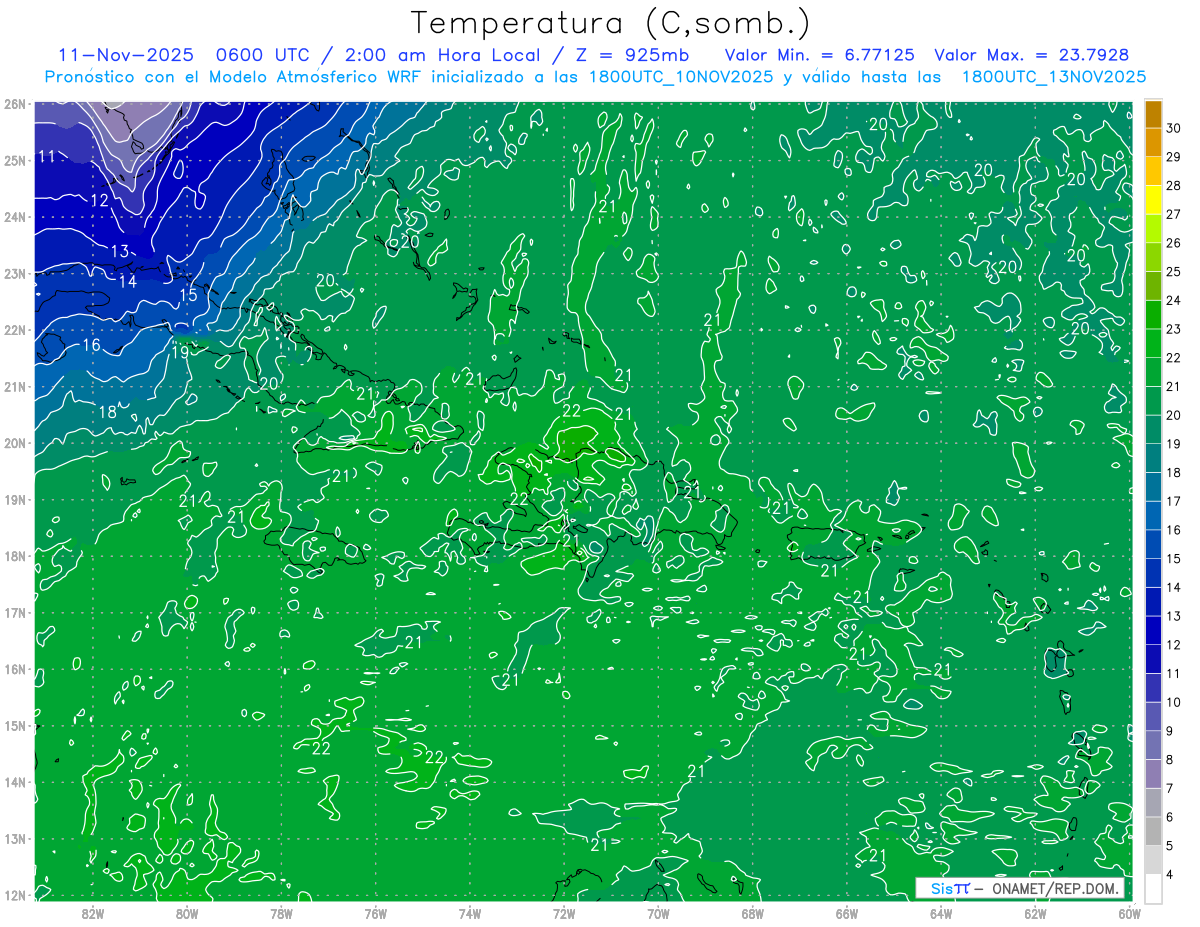This screenshot has height=927, width=1200.
Task: Click the "64W" longitude label
Action: [940, 912]
